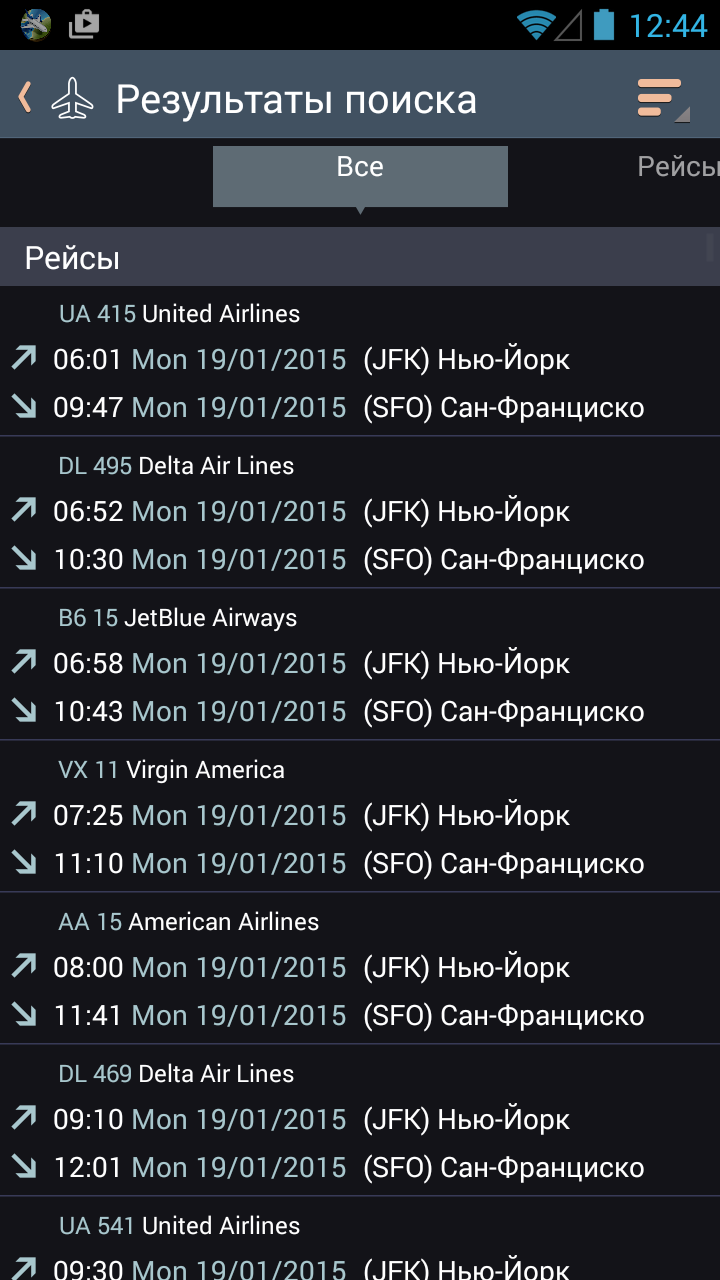The height and width of the screenshot is (1280, 720).
Task: Tap the airplane icon in title bar
Action: pyautogui.click(x=71, y=99)
